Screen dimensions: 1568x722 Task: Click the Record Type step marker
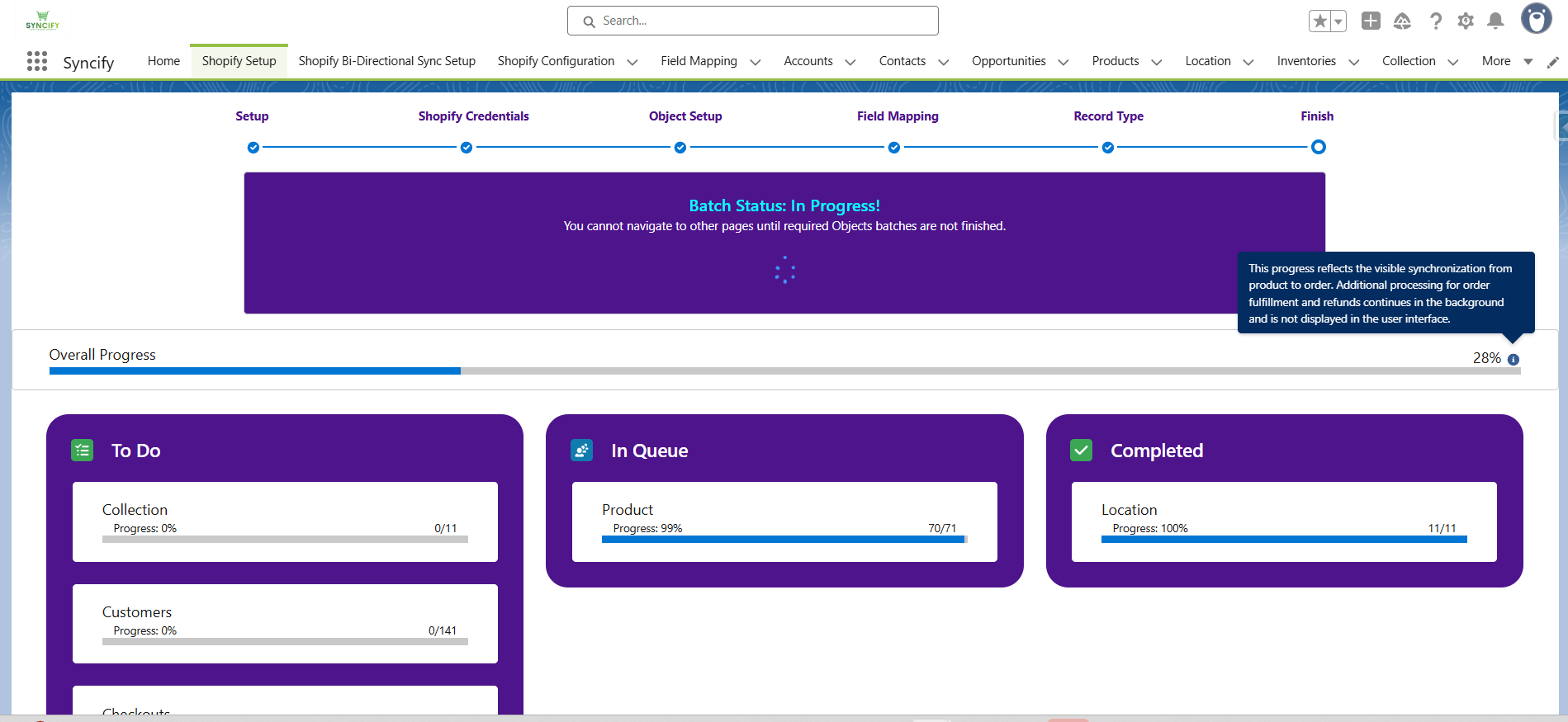point(1108,148)
